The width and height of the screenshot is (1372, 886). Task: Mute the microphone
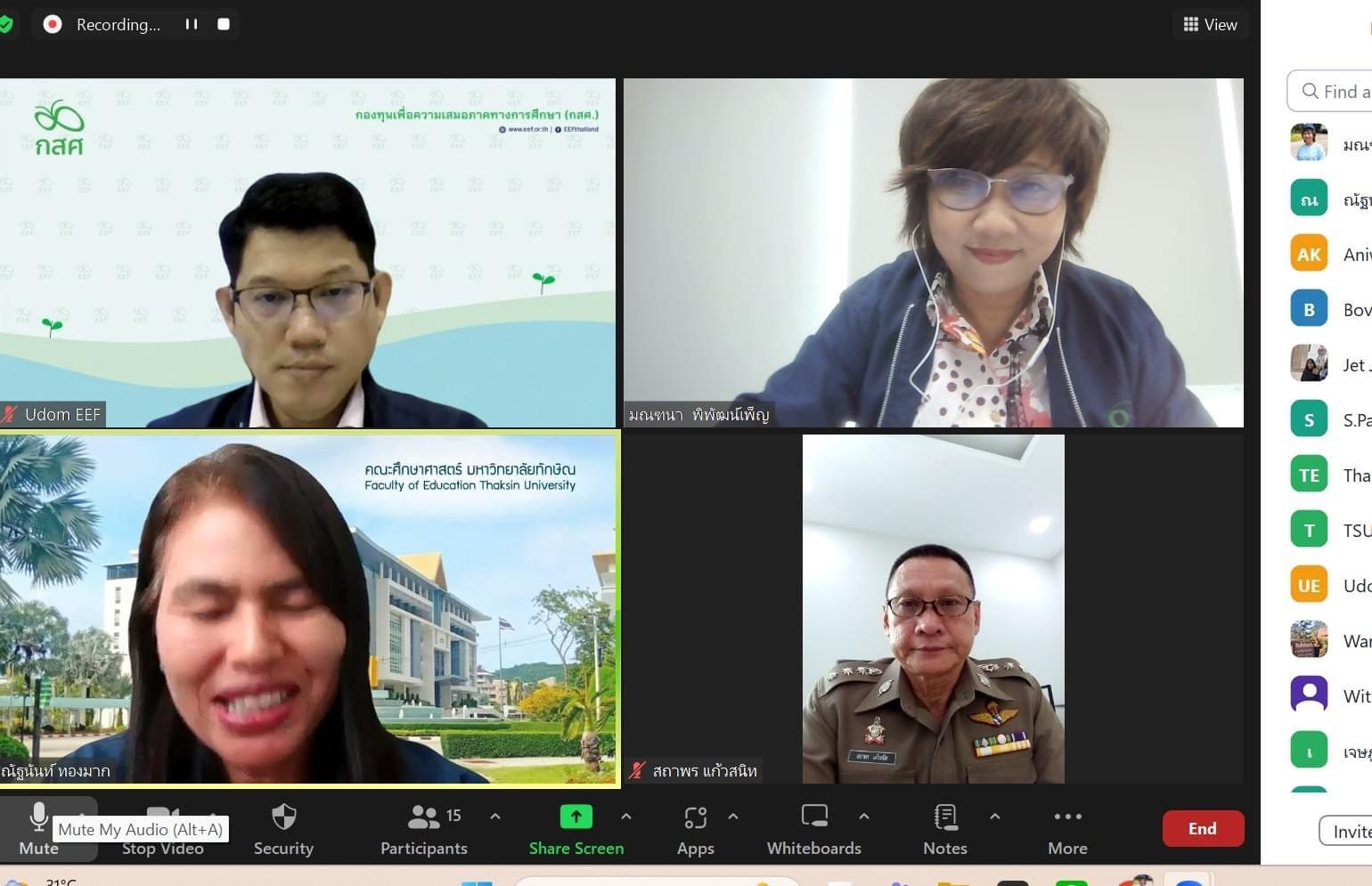tap(39, 829)
